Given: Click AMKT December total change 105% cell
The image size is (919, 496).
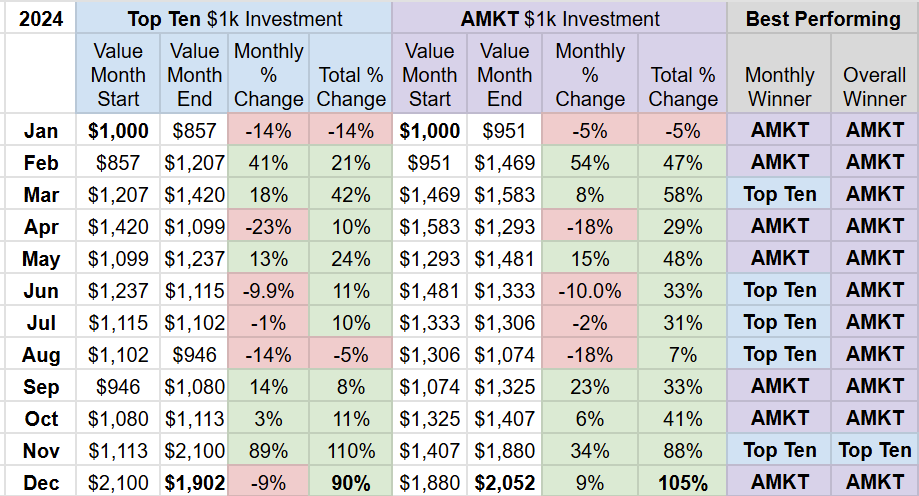Looking at the screenshot, I should [683, 483].
